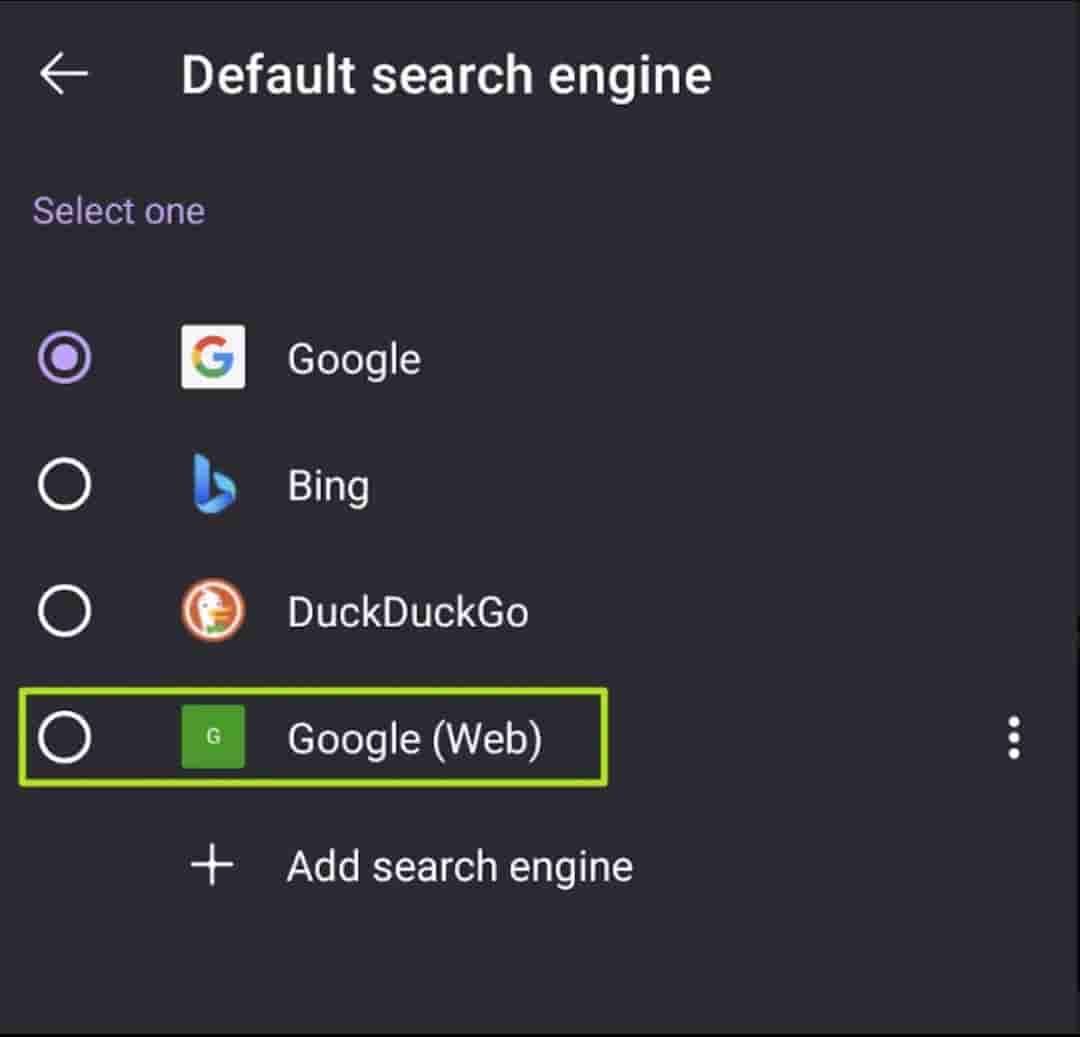Click the DuckDuckGo text label
This screenshot has height=1037, width=1080.
[x=408, y=612]
